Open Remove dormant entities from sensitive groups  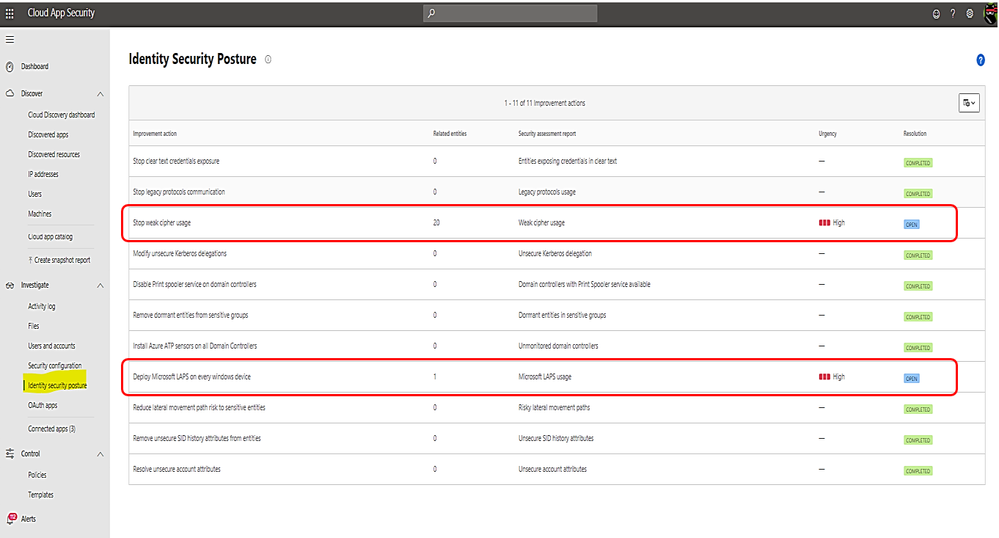tap(190, 315)
